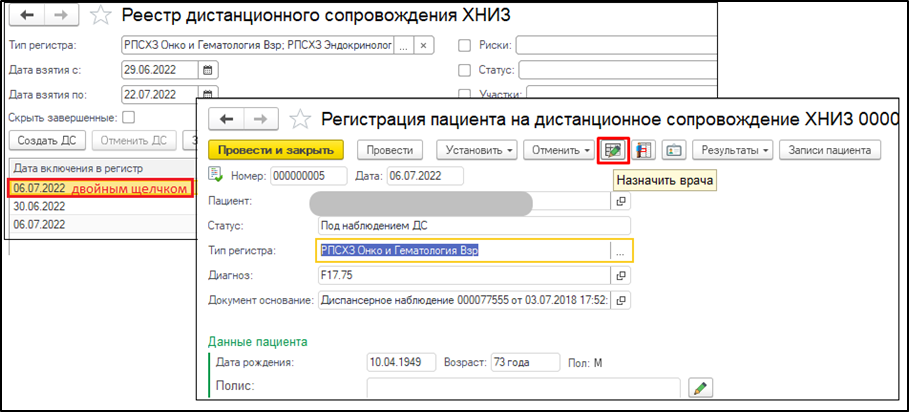
Task: Click the Дата рождения input field
Action: 399,360
